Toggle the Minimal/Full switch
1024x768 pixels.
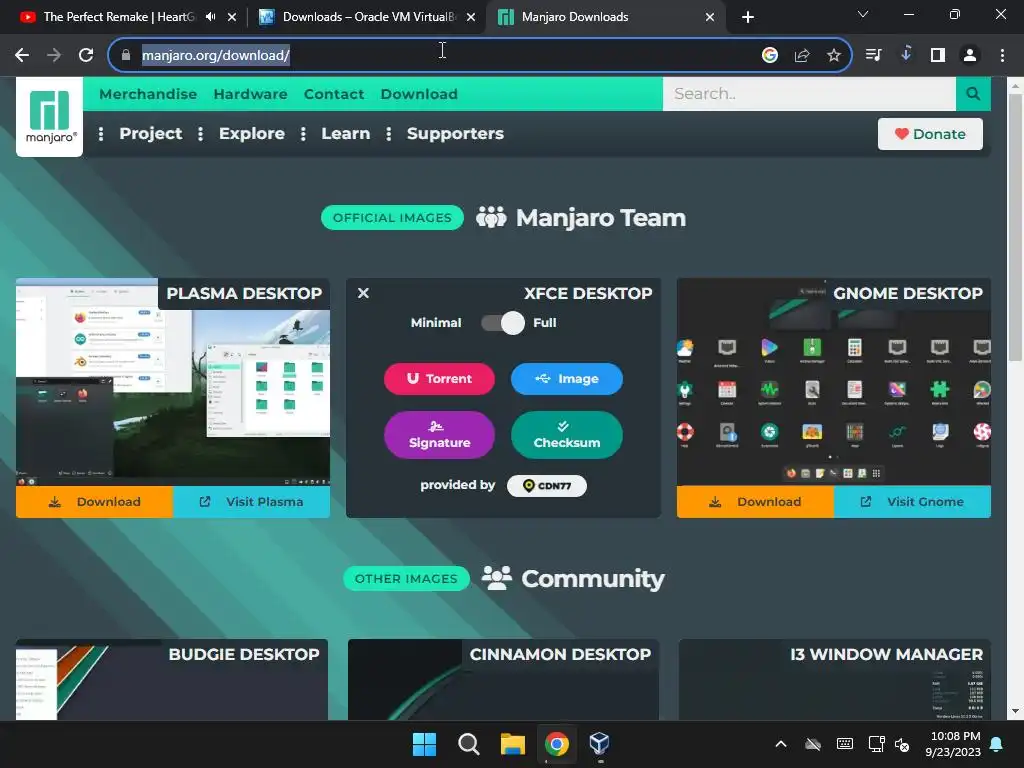click(x=503, y=323)
